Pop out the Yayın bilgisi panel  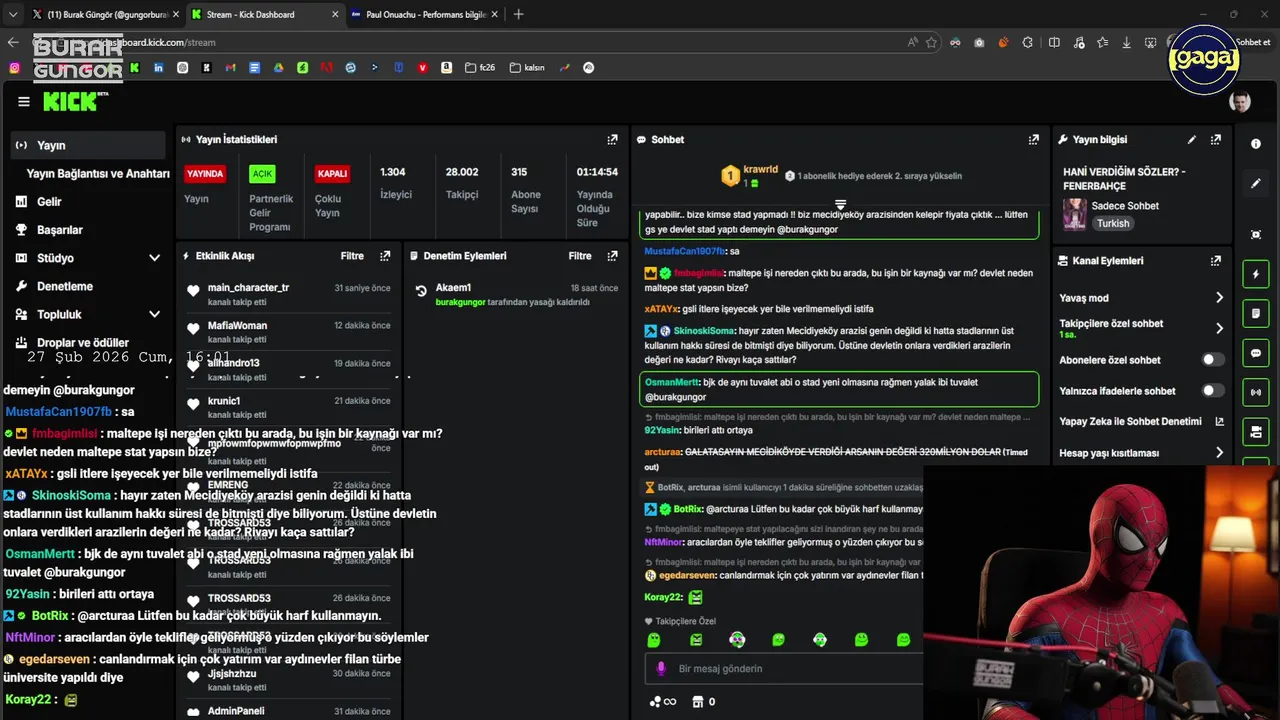pos(1216,140)
